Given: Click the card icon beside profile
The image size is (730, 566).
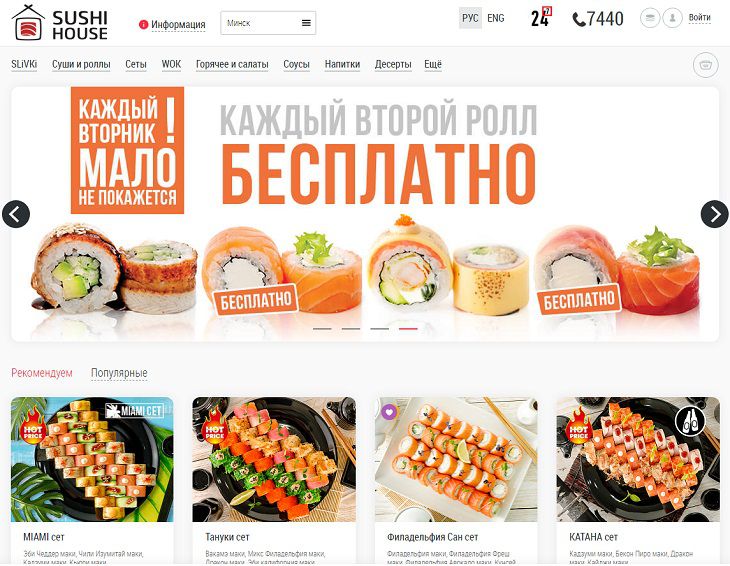Looking at the screenshot, I should click(x=650, y=18).
